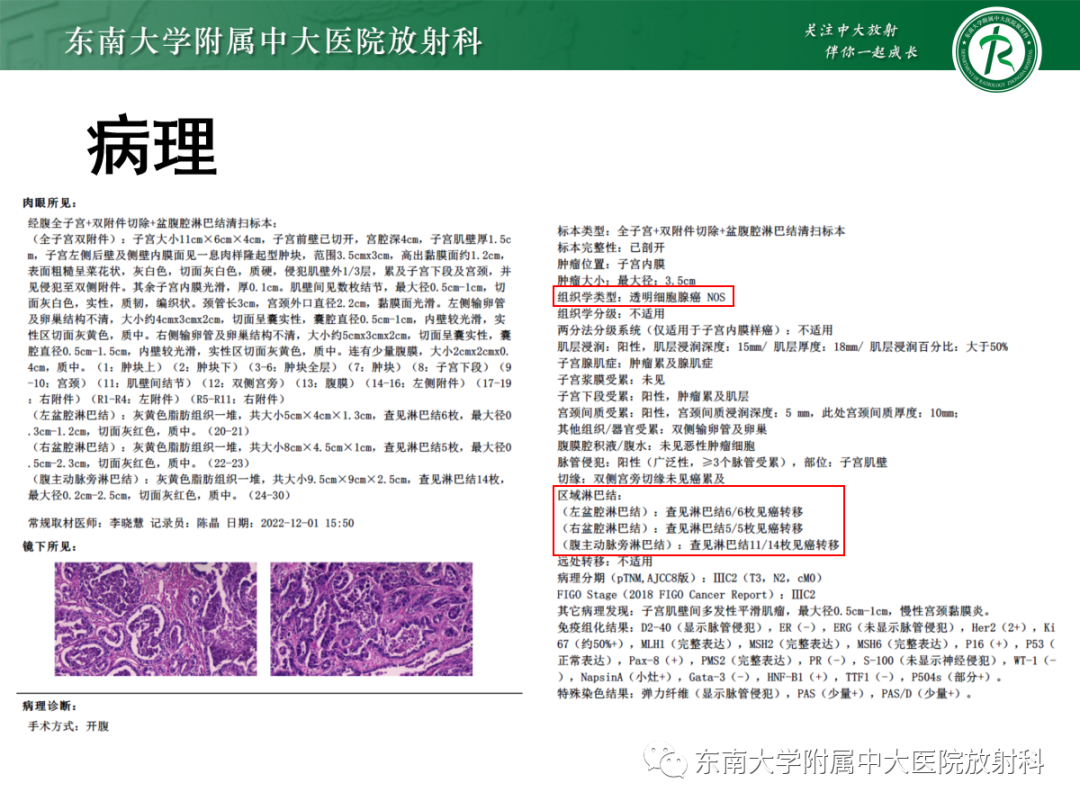Click the line starting 脉管侵犯: 阳性

coord(723,463)
